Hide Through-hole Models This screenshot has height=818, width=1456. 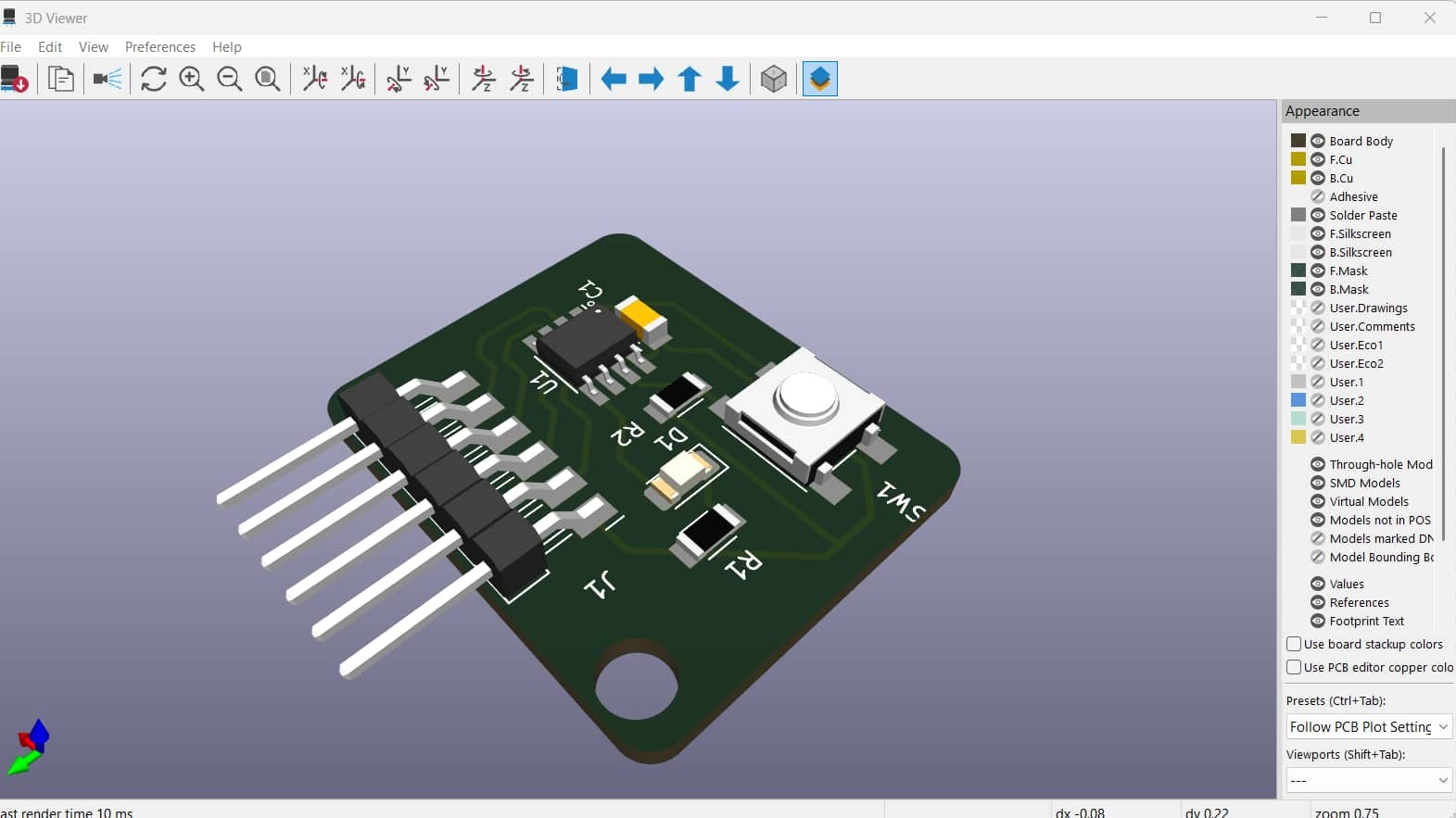(1318, 464)
